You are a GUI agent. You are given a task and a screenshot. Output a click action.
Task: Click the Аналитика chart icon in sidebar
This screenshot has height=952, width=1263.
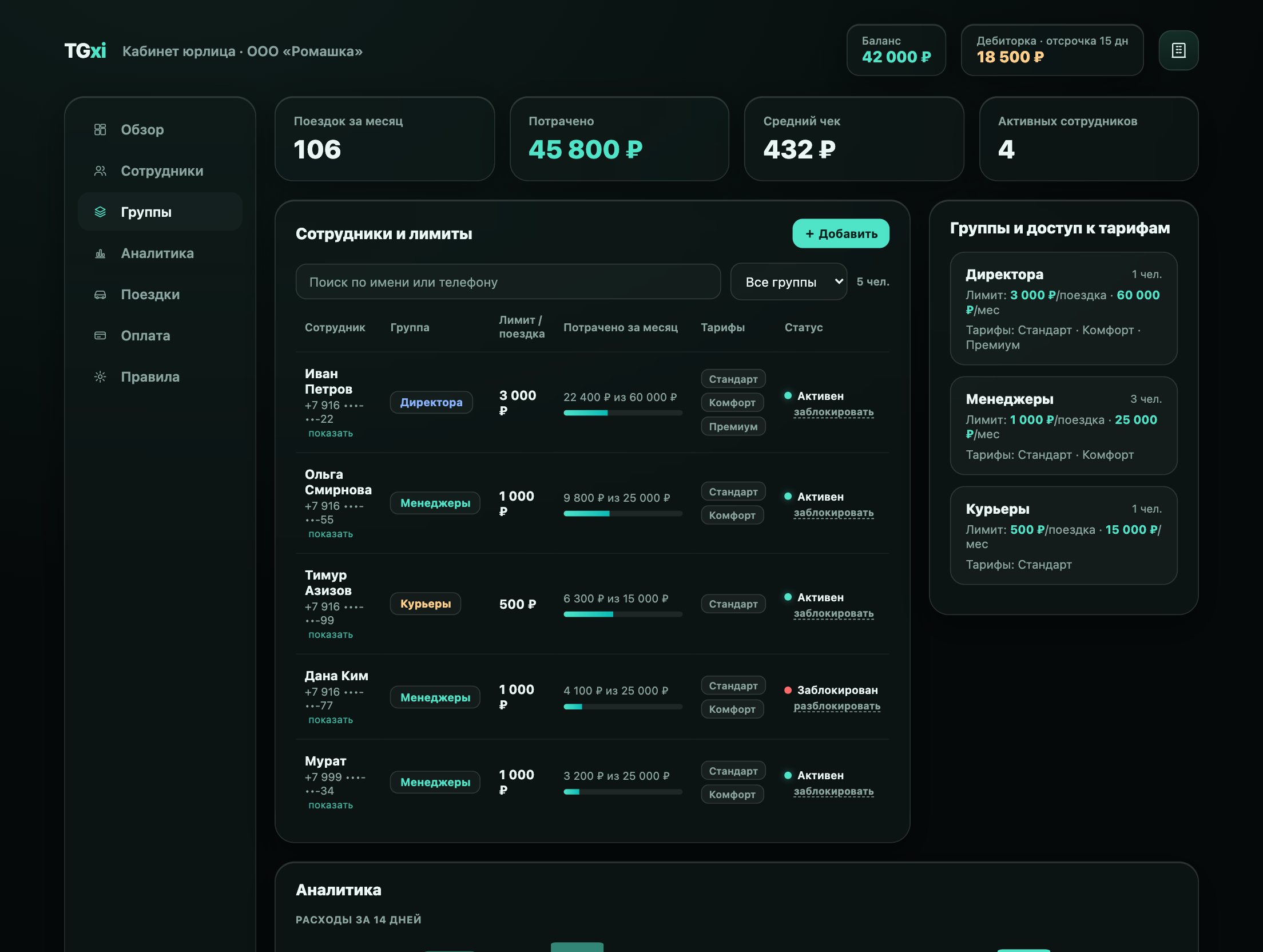tap(100, 253)
